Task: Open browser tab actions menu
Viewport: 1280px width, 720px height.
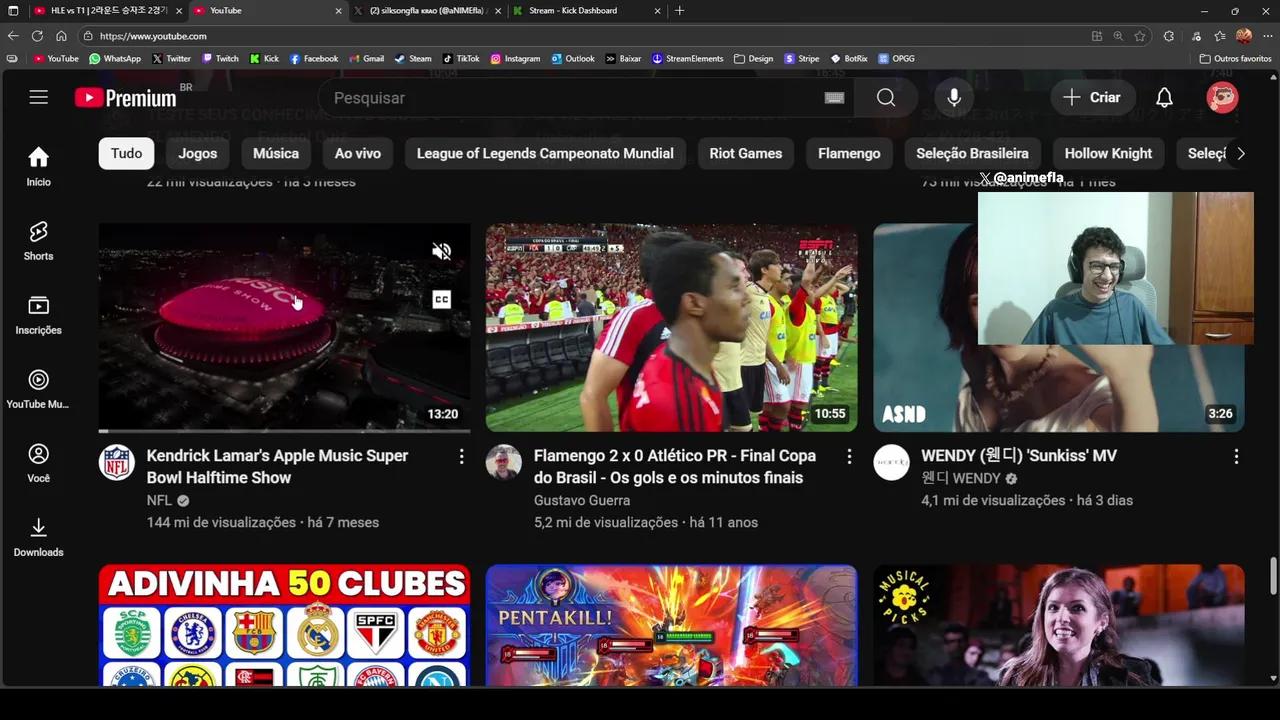Action: 13,10
